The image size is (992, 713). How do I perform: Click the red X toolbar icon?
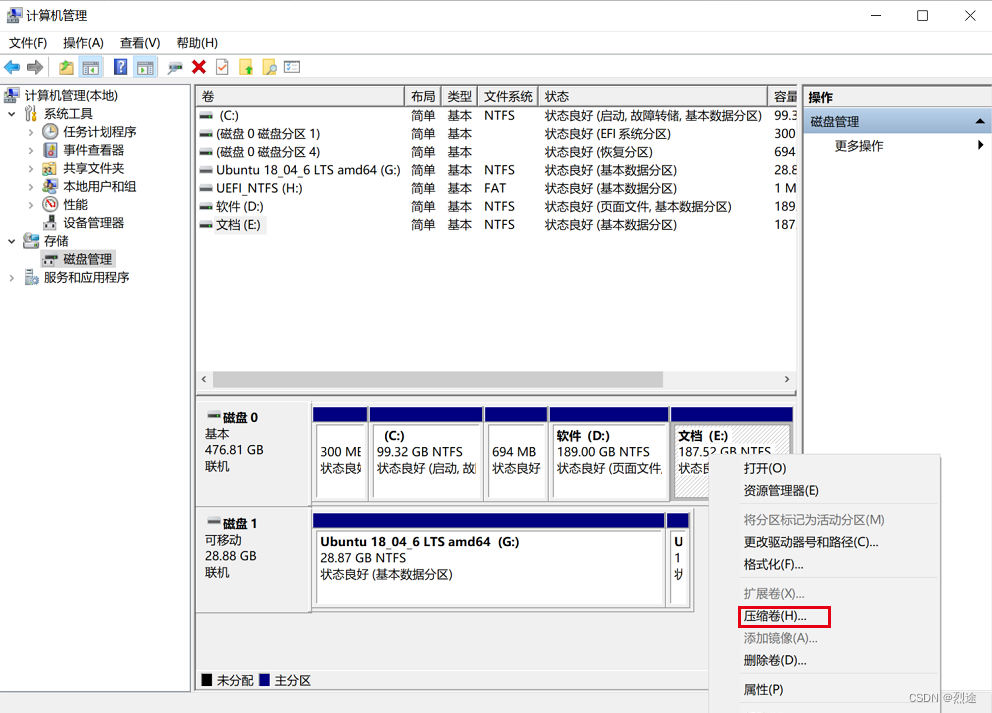198,66
